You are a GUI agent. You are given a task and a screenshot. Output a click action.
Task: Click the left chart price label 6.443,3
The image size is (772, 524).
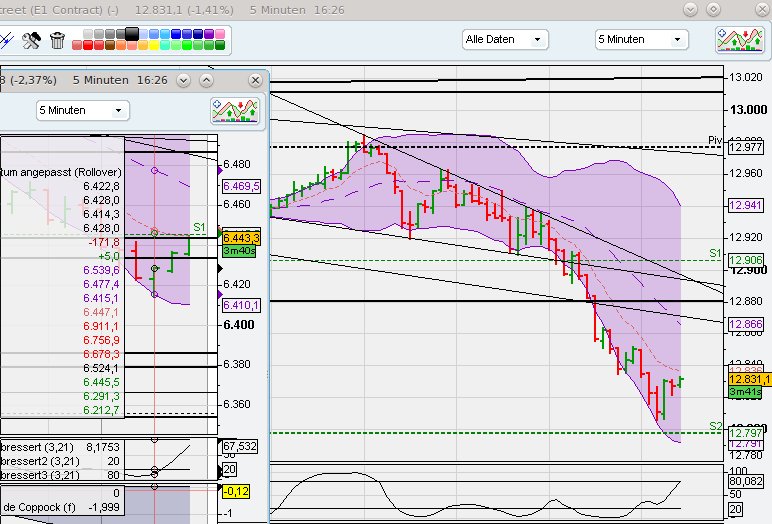pyautogui.click(x=241, y=238)
